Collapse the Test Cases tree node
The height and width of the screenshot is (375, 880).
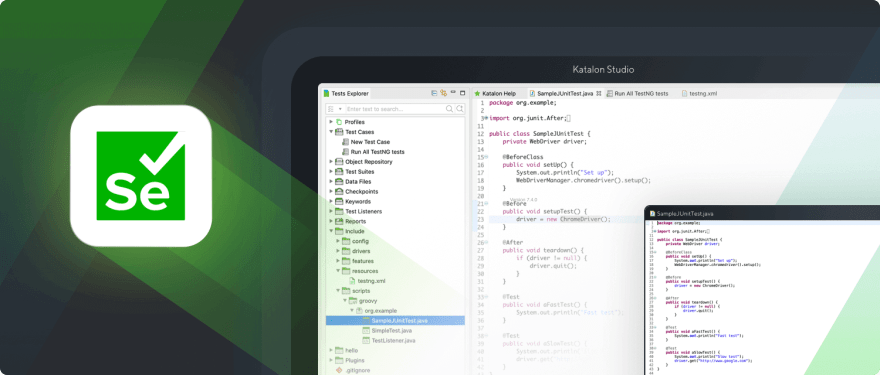coord(331,132)
